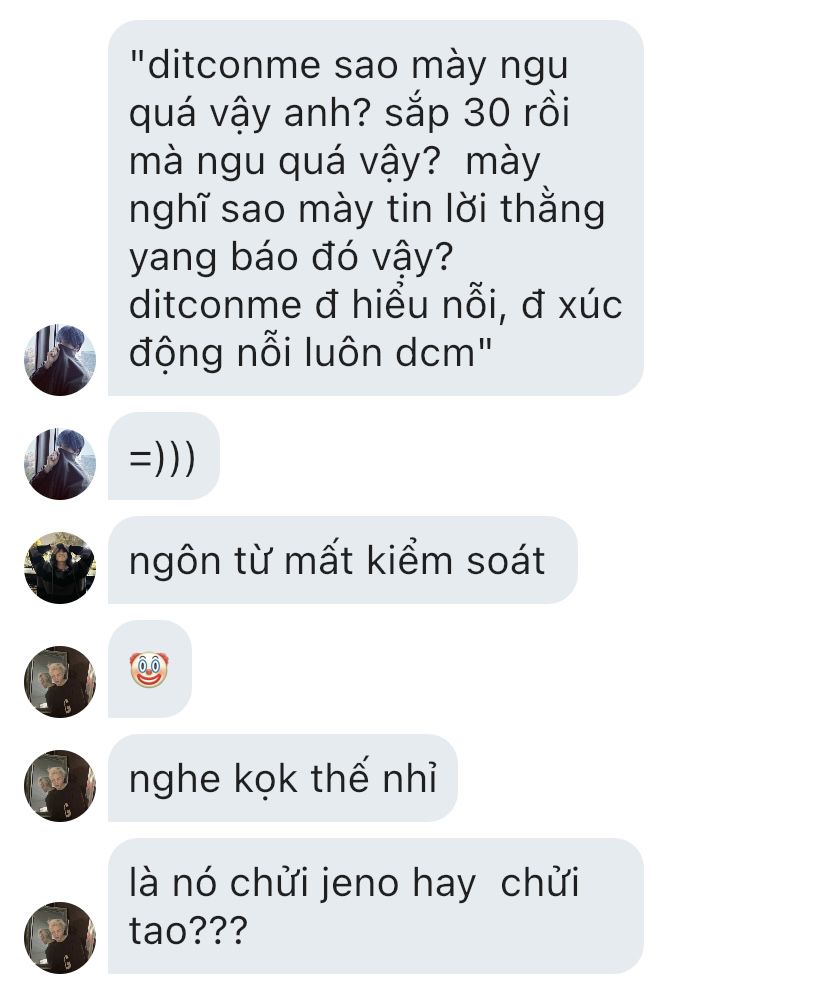Tap avatar beside the "chửi jeno" message
The width and height of the screenshot is (828, 990).
(x=60, y=938)
